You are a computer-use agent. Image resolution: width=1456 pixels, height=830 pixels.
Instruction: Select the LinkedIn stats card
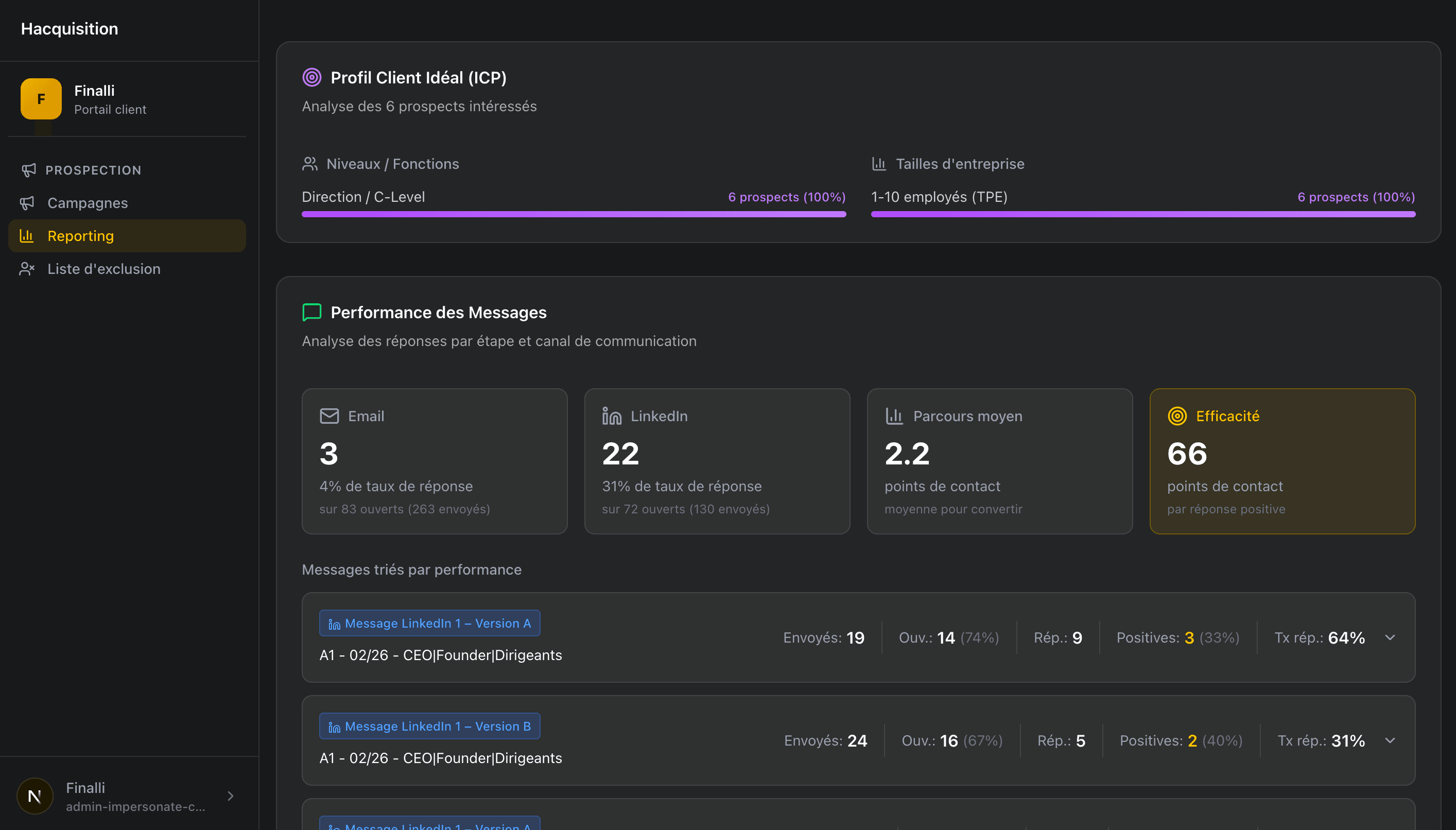point(718,461)
